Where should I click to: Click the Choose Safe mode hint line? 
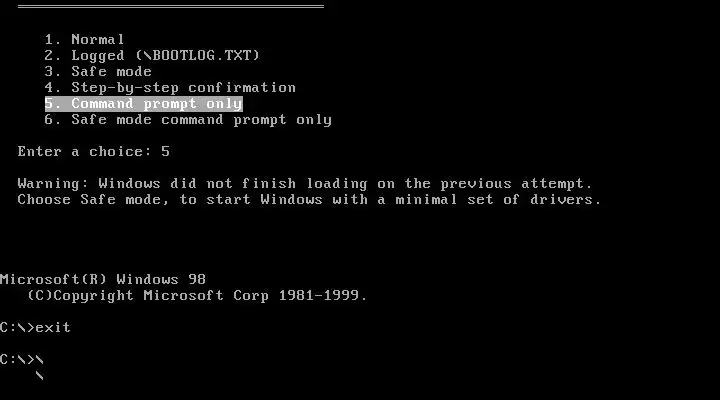309,200
